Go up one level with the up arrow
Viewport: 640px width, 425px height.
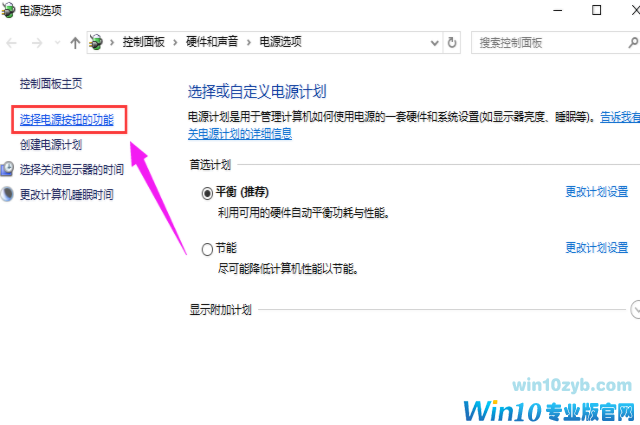coord(75,43)
